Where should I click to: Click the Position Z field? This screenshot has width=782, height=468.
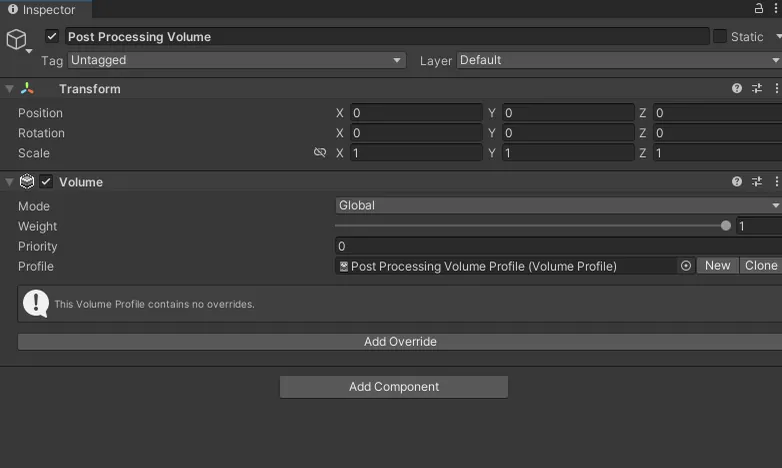click(718, 113)
